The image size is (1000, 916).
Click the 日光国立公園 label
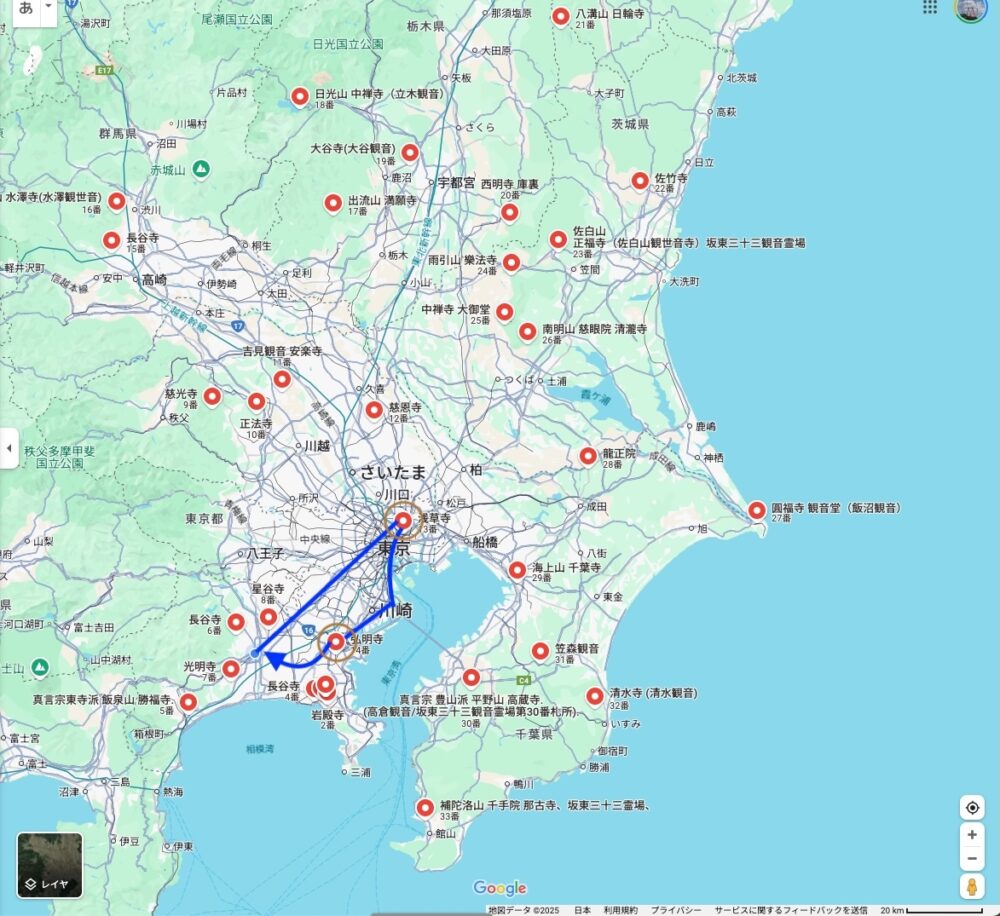[348, 44]
